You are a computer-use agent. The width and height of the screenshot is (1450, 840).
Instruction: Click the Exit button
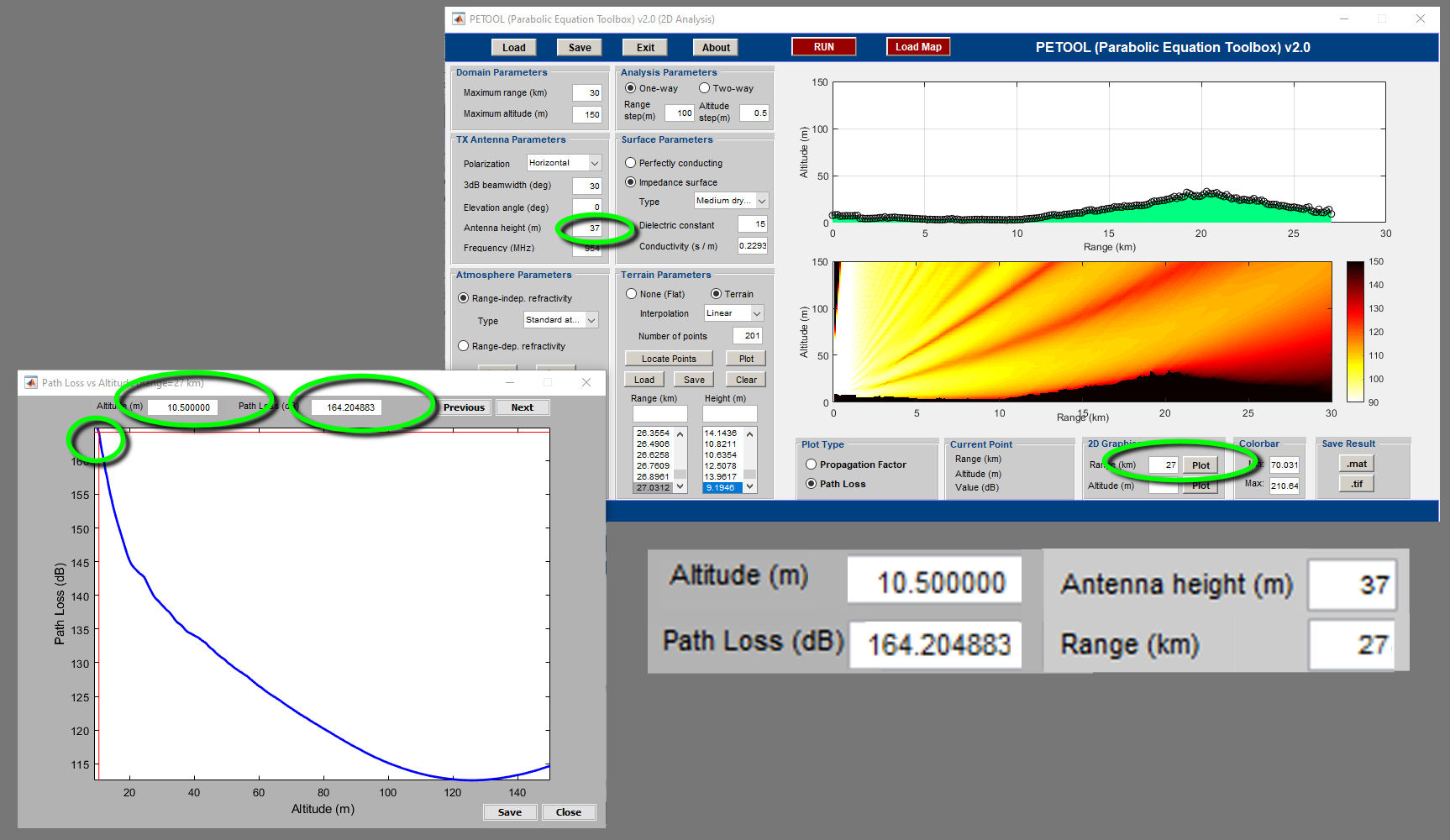coord(645,48)
